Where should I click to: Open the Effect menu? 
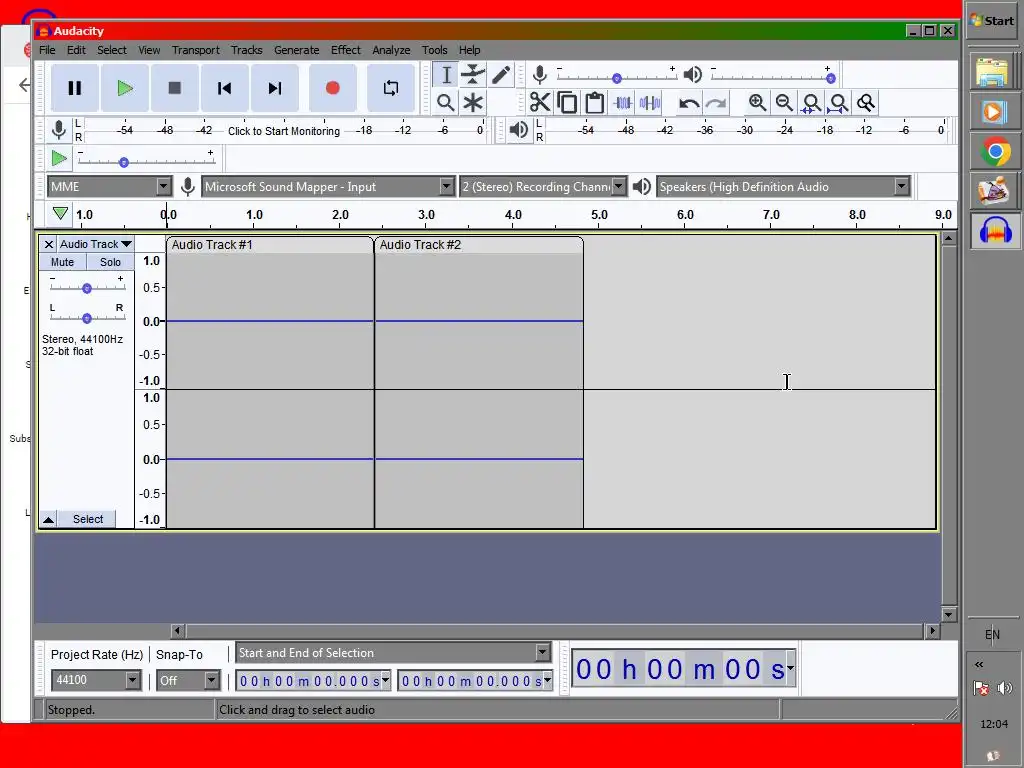(x=345, y=50)
